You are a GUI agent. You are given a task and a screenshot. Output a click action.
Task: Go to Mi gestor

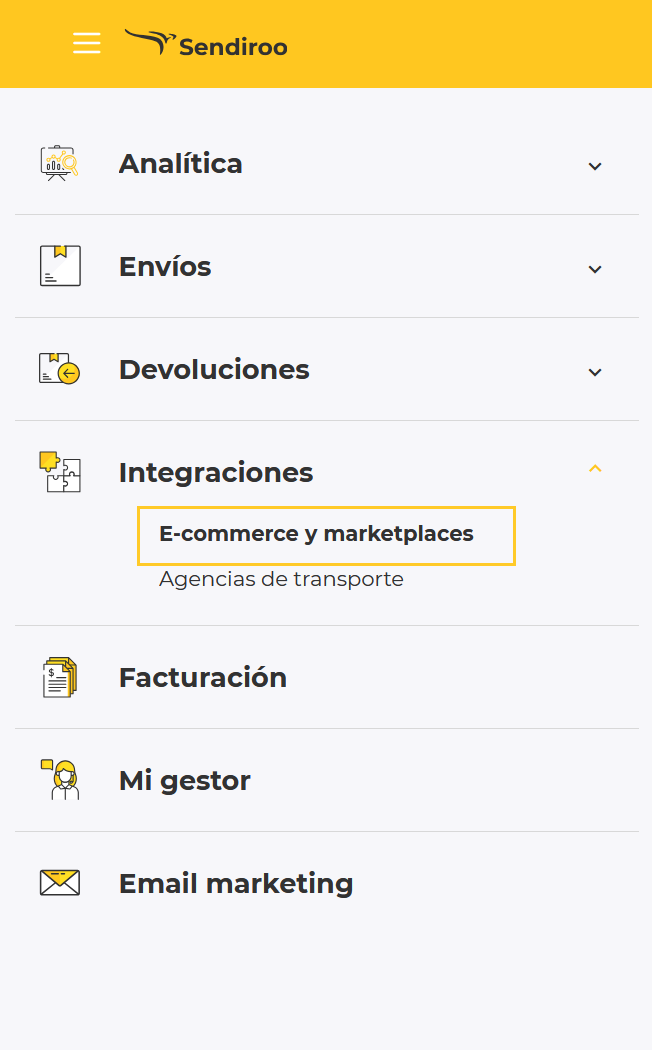(184, 780)
